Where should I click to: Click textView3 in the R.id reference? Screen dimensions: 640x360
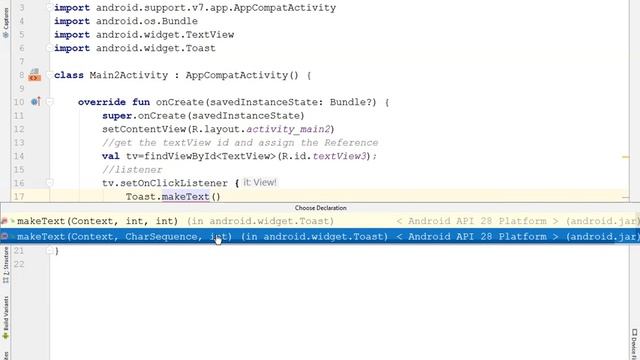click(x=339, y=156)
